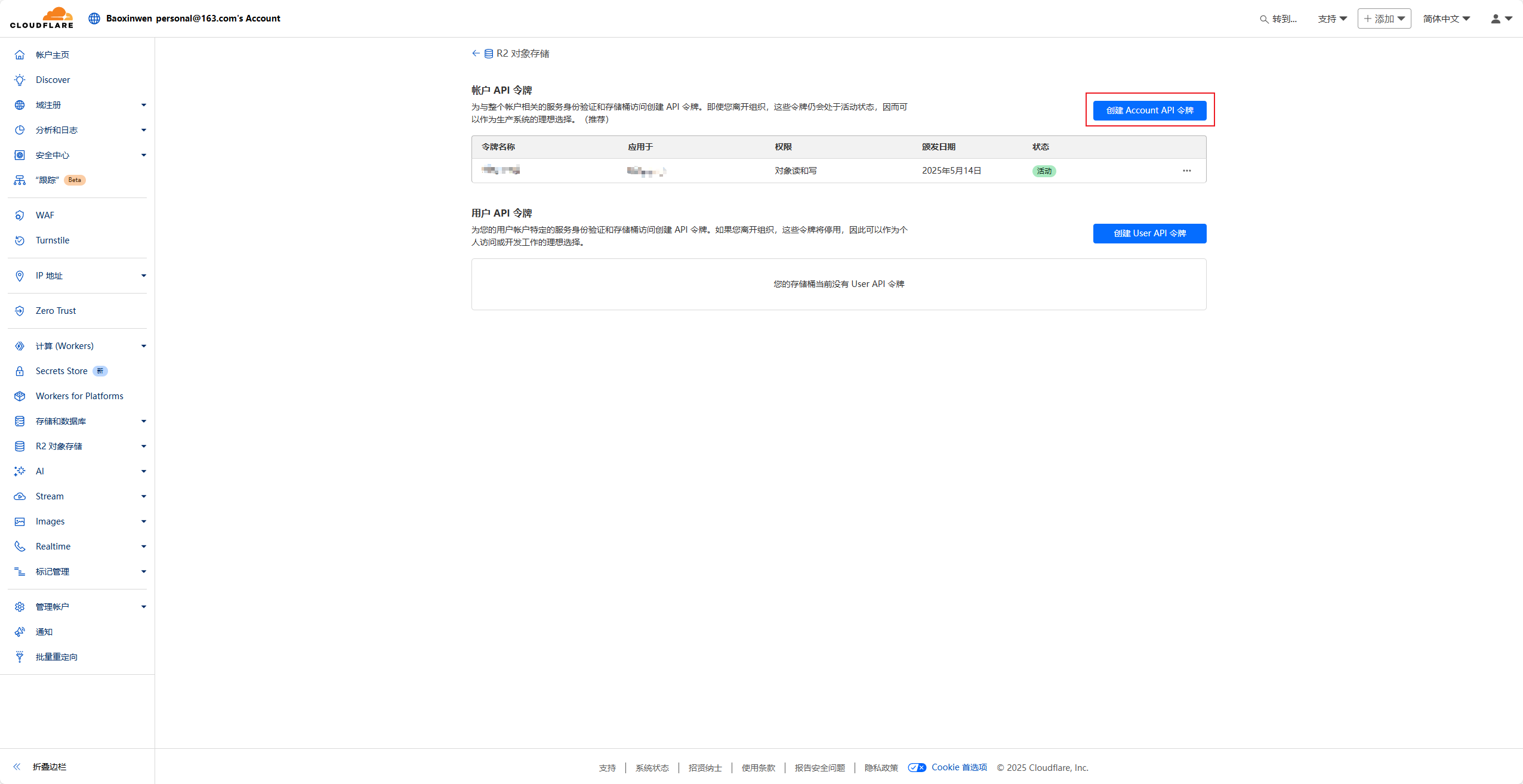Expand the Realtime sidebar section
Image resolution: width=1523 pixels, height=784 pixels.
coord(144,547)
